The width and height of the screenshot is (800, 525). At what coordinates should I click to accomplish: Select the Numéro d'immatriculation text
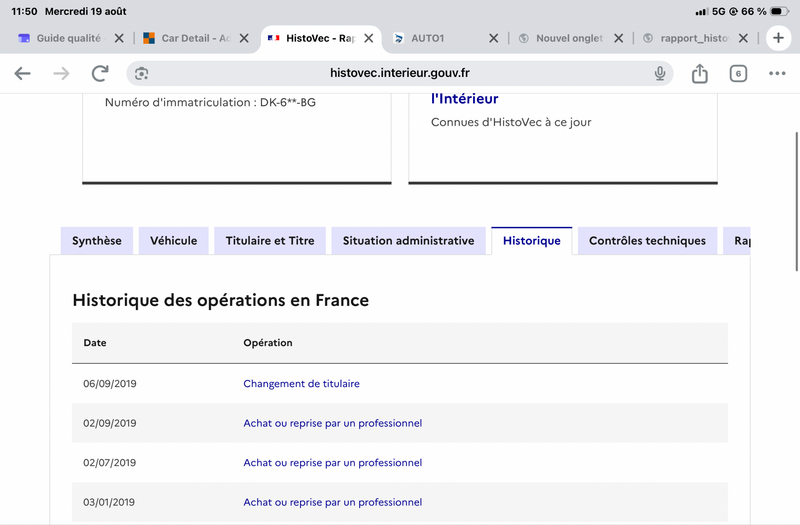[210, 102]
